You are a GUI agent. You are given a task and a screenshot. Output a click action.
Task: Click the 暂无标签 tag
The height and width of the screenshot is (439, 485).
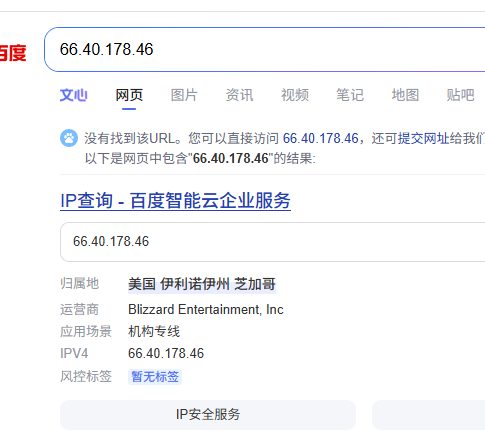click(x=155, y=377)
